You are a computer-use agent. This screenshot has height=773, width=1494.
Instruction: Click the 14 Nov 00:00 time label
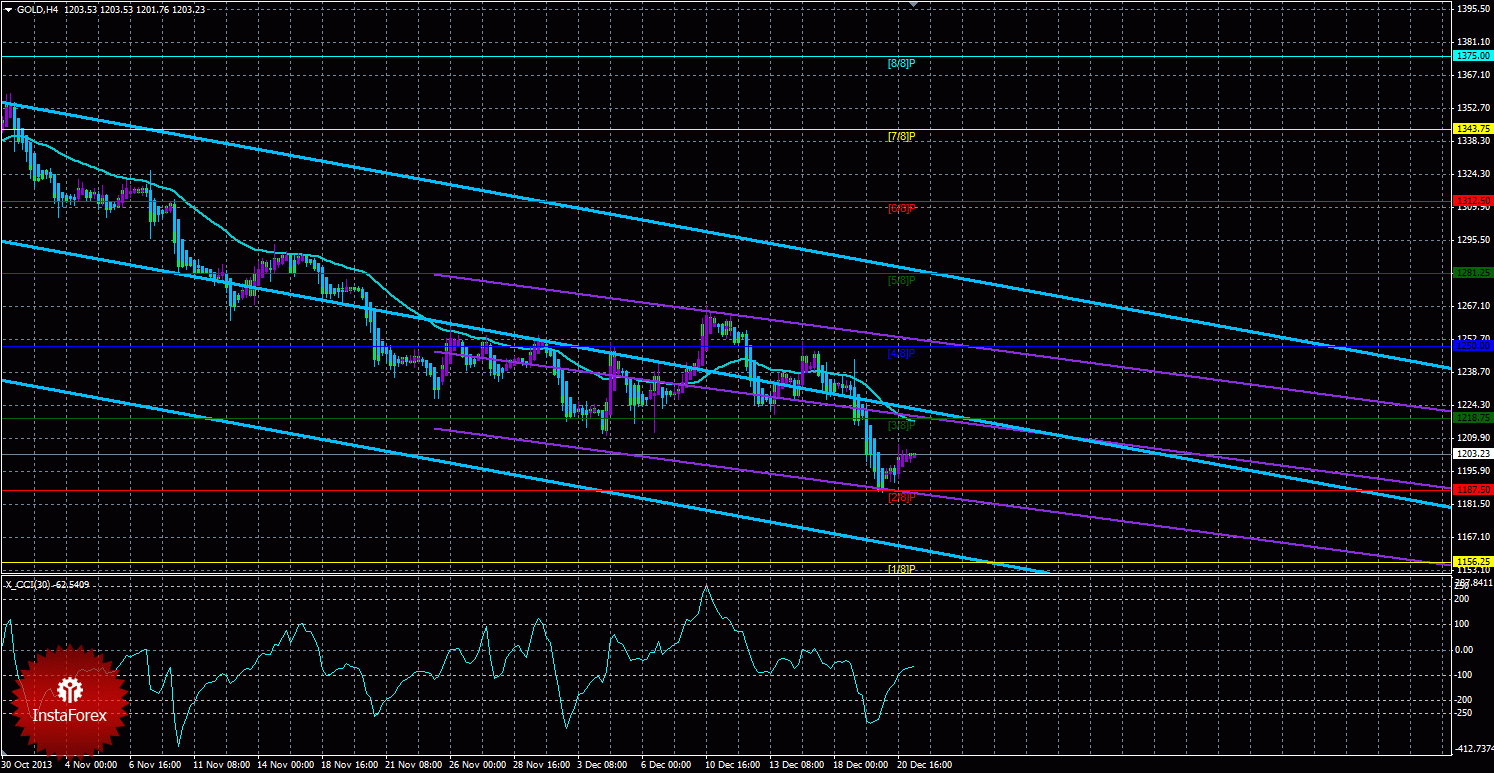(x=284, y=765)
